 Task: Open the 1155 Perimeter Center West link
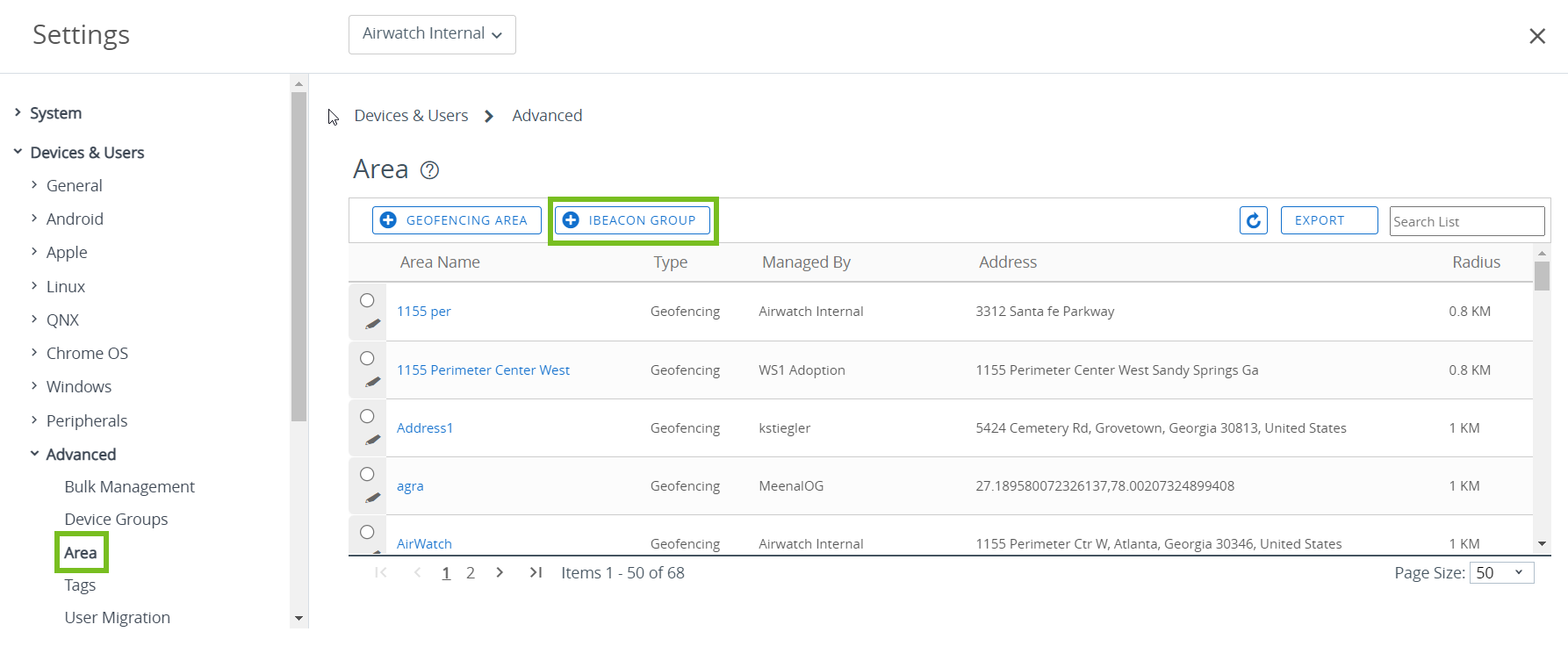tap(483, 370)
